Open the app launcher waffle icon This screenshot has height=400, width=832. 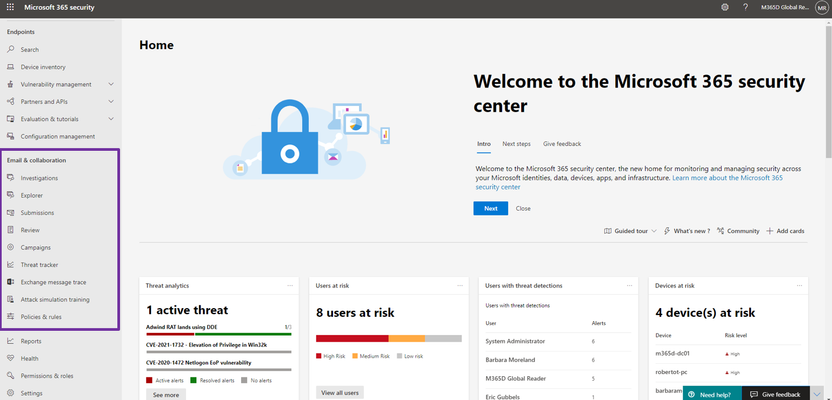pyautogui.click(x=11, y=7)
